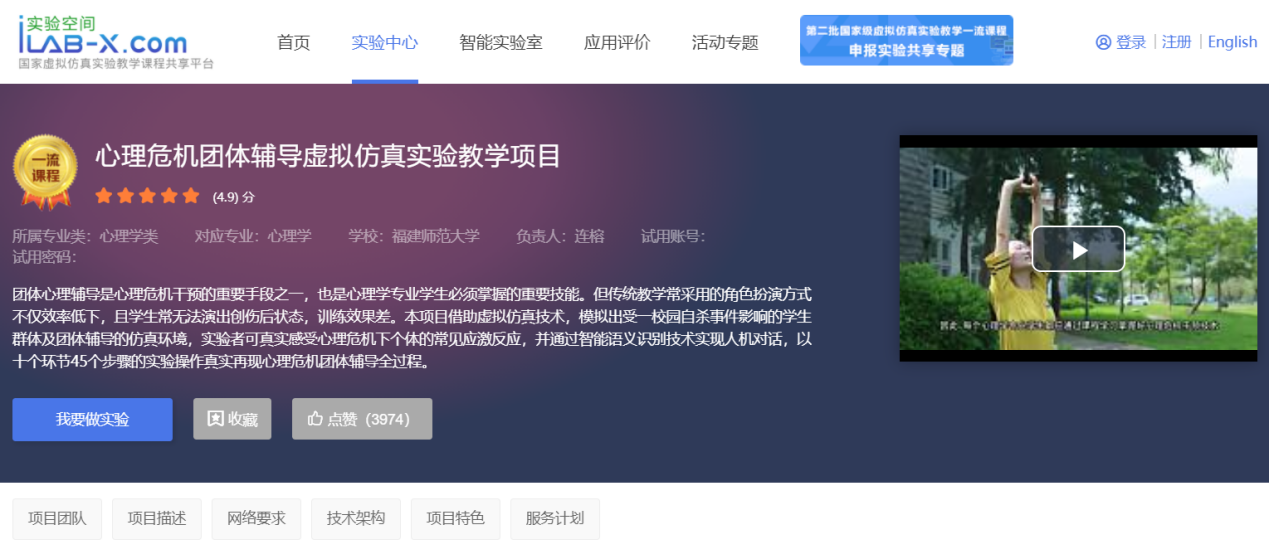
Task: Click the video thumbnail image
Action: click(960, 300)
